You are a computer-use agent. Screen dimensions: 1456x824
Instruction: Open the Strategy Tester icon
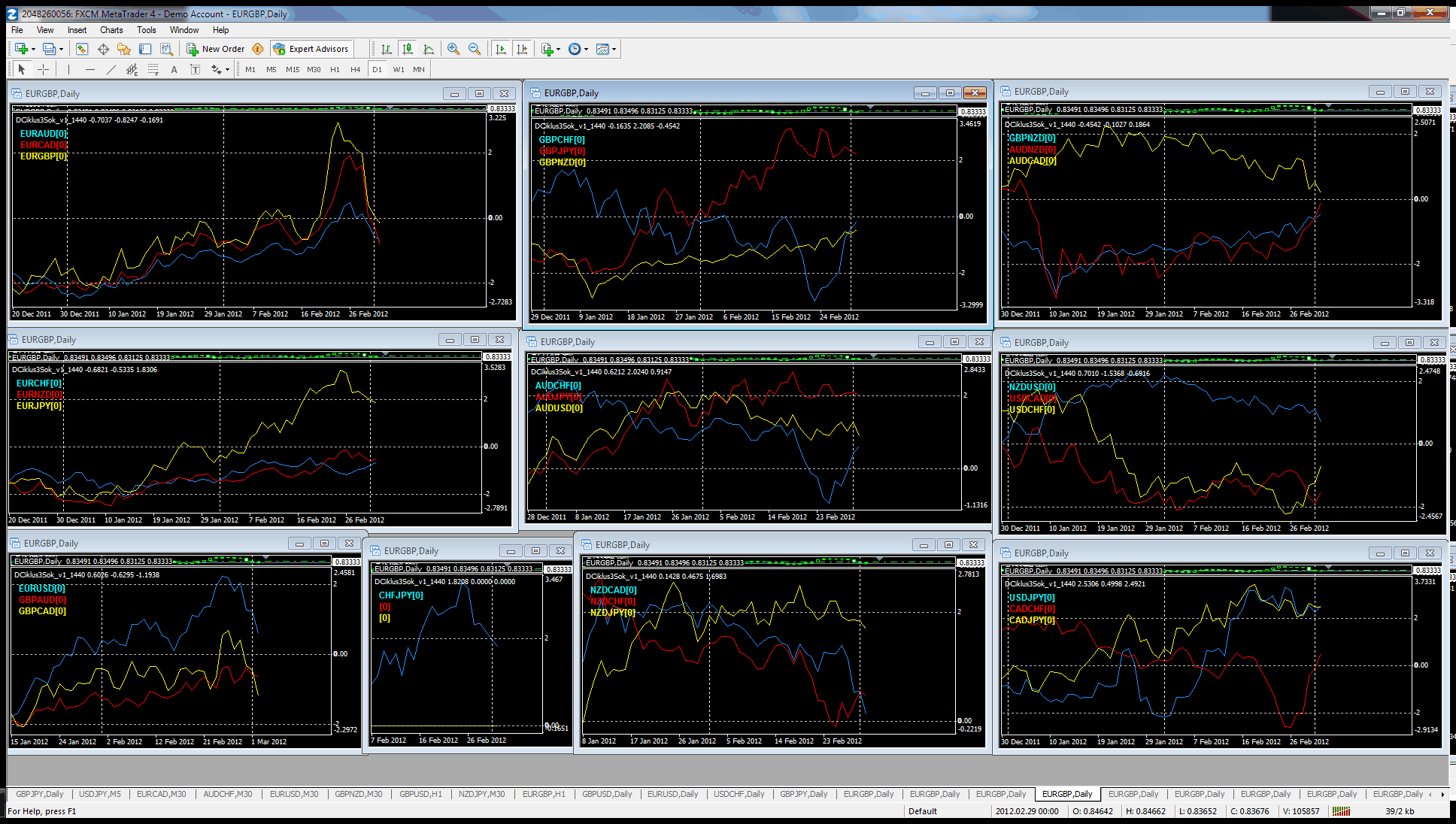point(166,49)
